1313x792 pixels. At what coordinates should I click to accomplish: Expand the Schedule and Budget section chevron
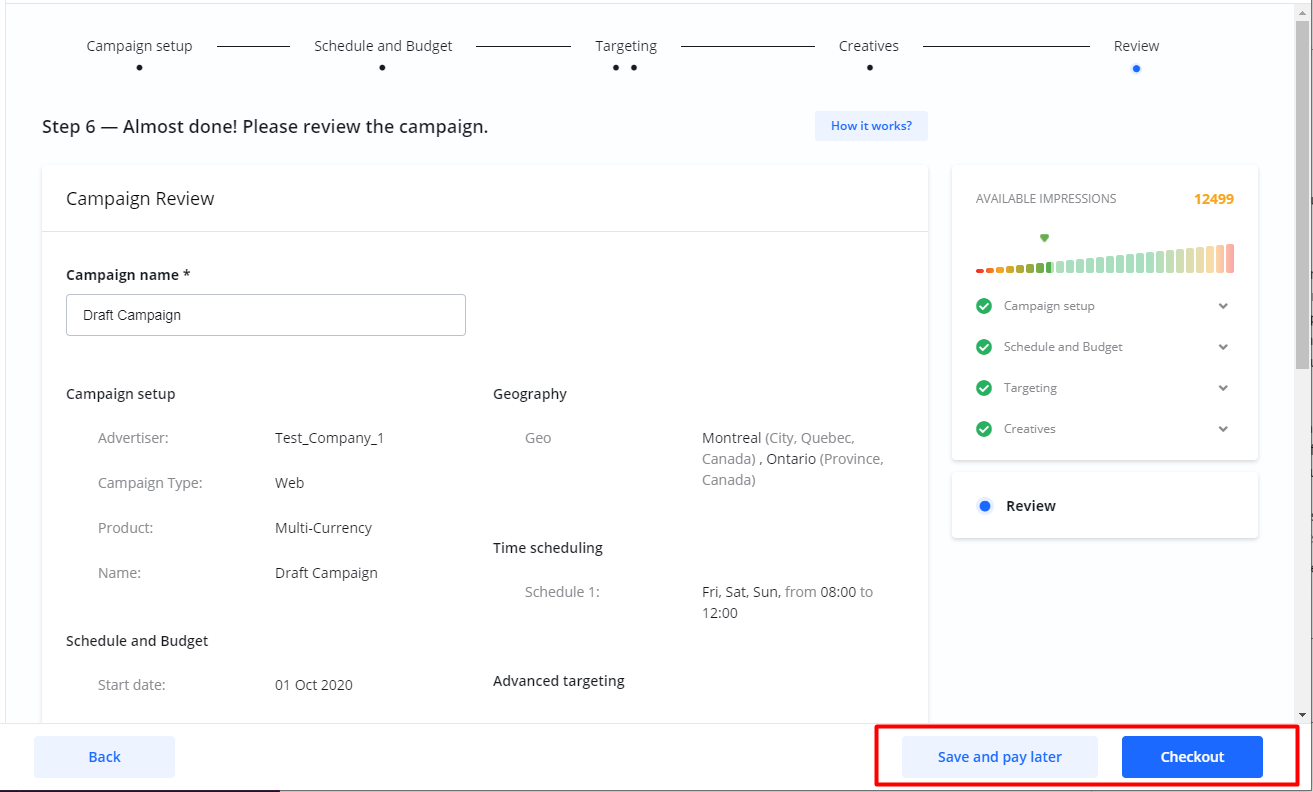(1223, 347)
